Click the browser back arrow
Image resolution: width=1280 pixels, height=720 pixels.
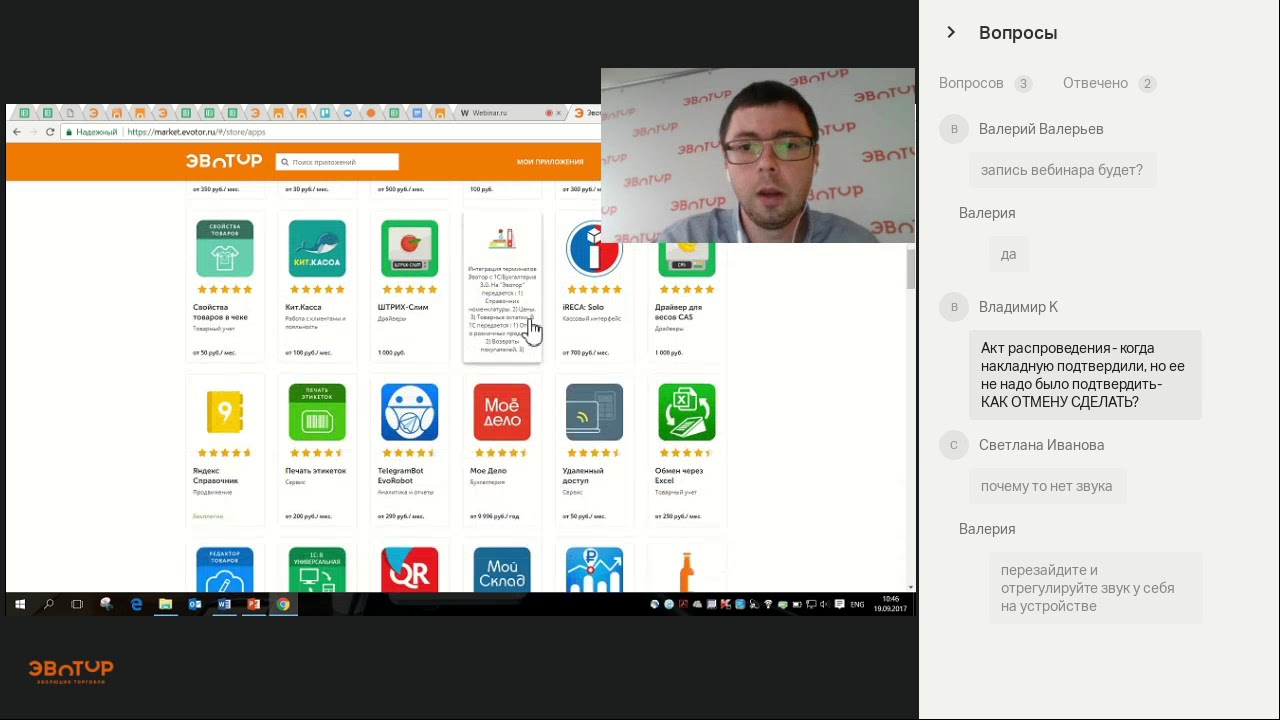tap(16, 132)
